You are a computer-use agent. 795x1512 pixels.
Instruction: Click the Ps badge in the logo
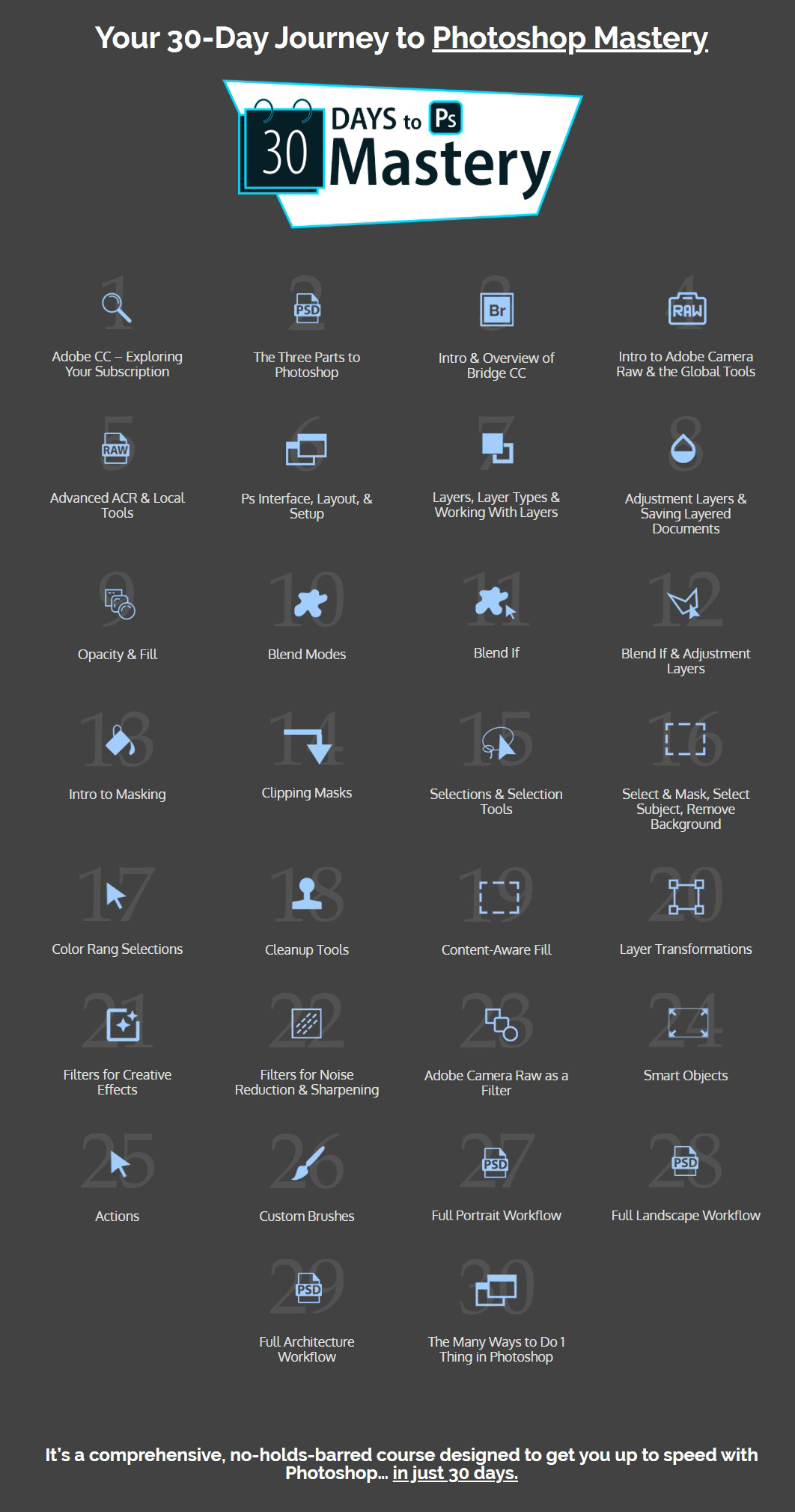point(445,117)
